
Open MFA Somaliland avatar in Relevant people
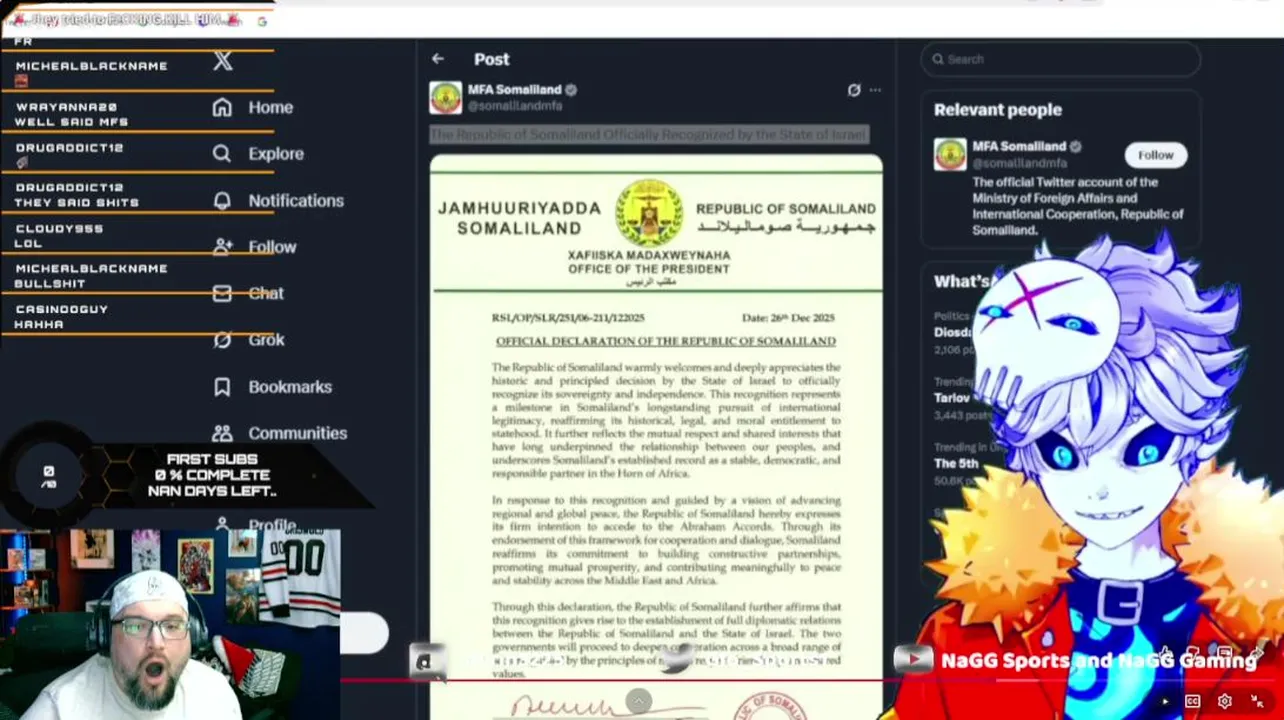(950, 154)
